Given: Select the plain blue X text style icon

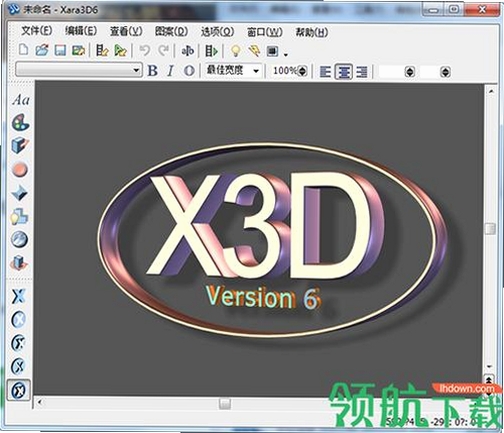Looking at the screenshot, I should coord(19,296).
